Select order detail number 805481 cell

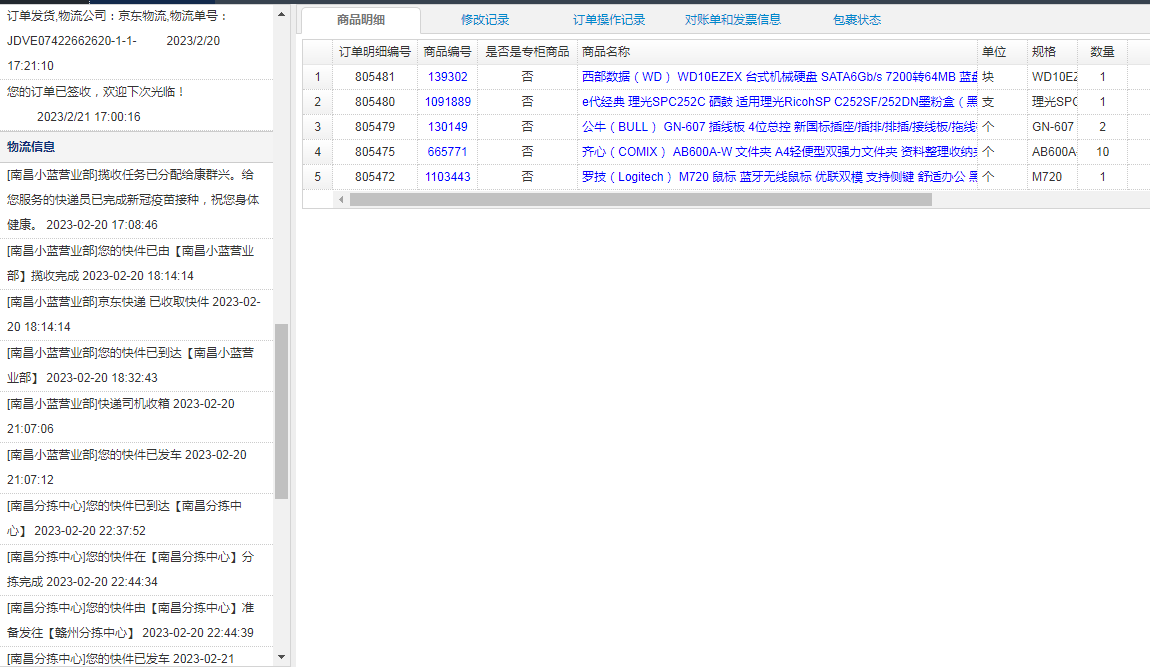[375, 77]
